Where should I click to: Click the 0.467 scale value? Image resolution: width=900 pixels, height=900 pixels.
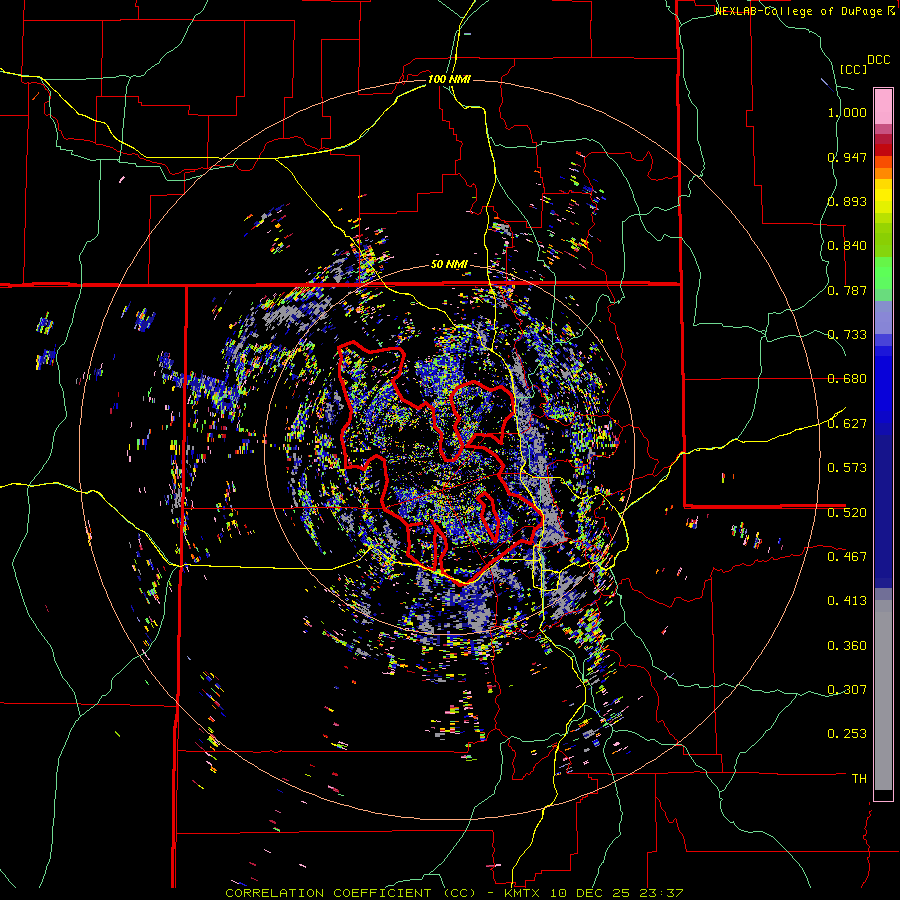point(847,557)
